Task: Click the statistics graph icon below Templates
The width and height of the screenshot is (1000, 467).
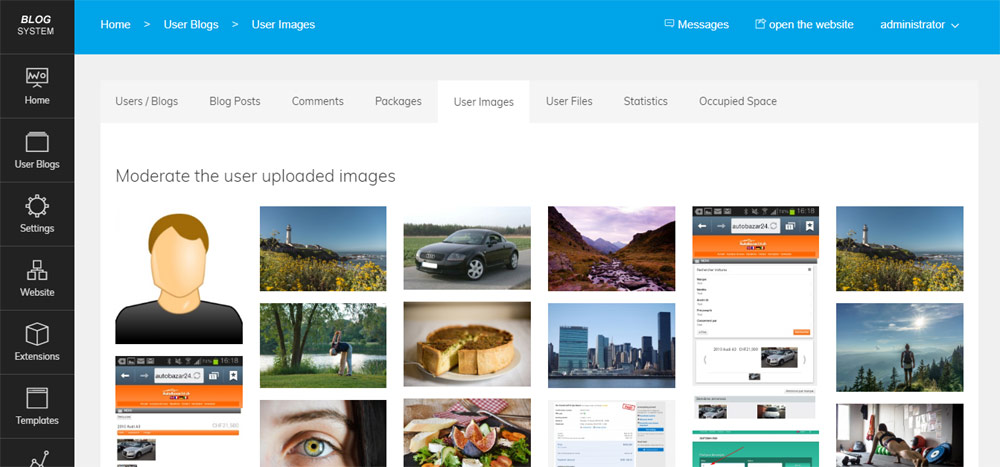Action: point(37,458)
